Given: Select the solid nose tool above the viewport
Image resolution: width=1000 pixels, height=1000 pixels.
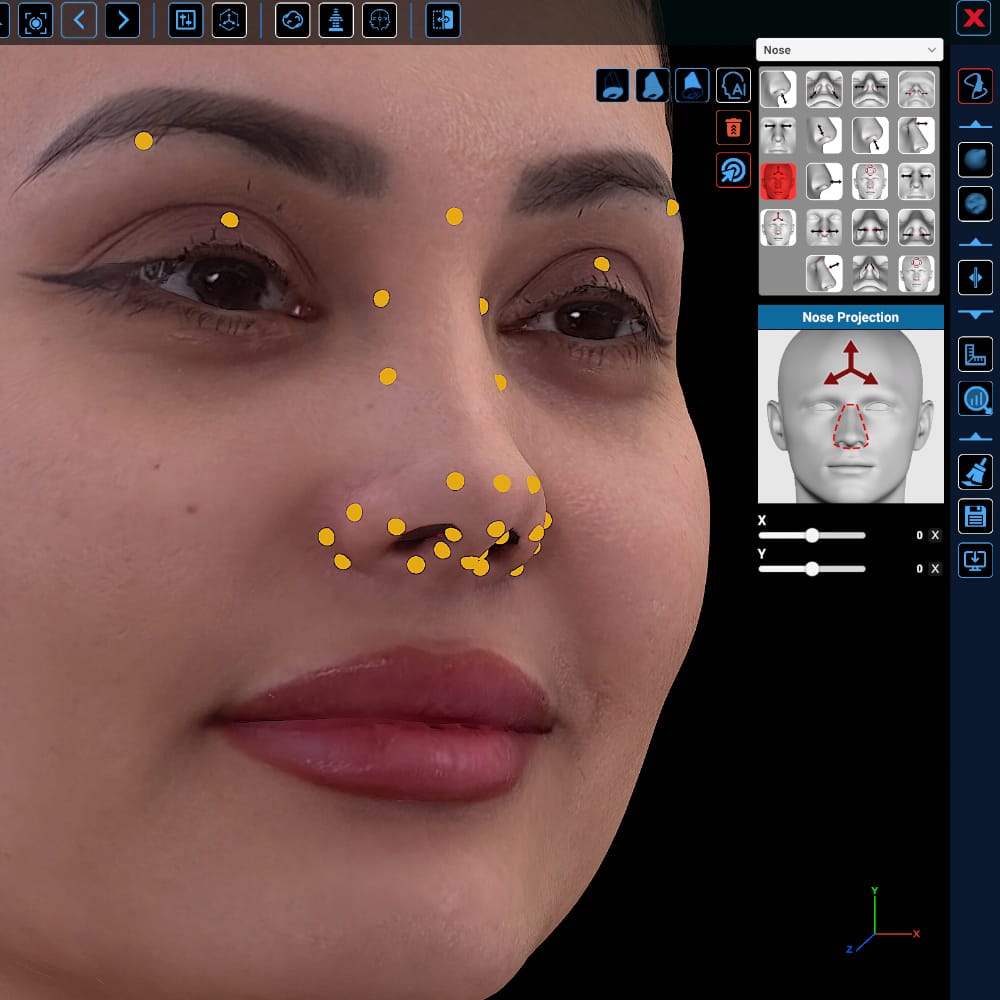Looking at the screenshot, I should click(652, 86).
